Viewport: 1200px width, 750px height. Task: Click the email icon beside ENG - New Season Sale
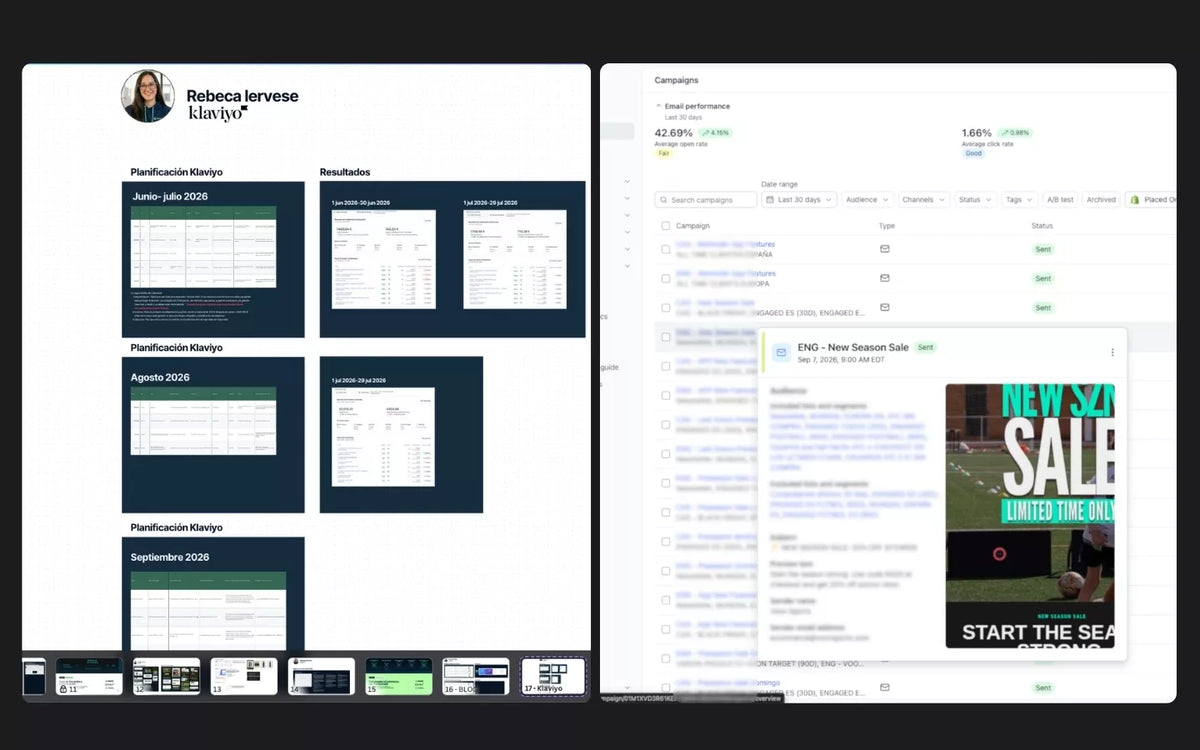[781, 352]
